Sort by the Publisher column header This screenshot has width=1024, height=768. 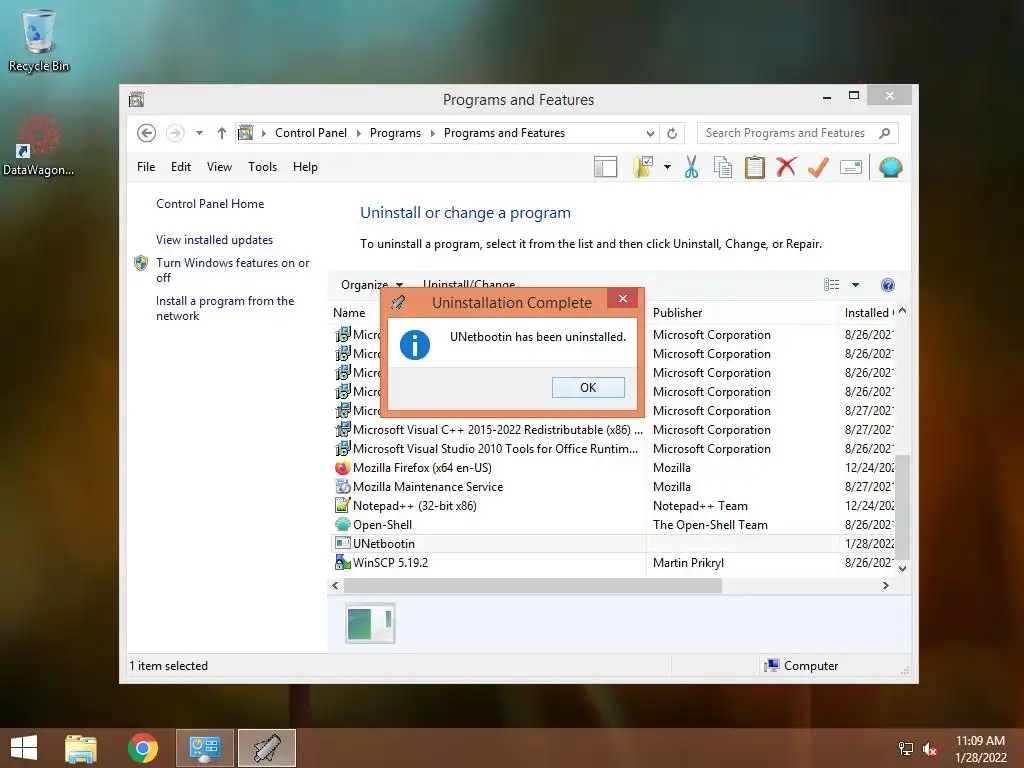click(677, 313)
